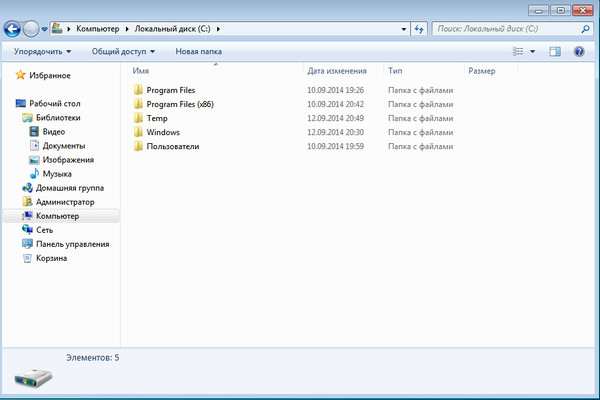Open the Документы library
Screen dimensions: 600x400
(x=64, y=146)
